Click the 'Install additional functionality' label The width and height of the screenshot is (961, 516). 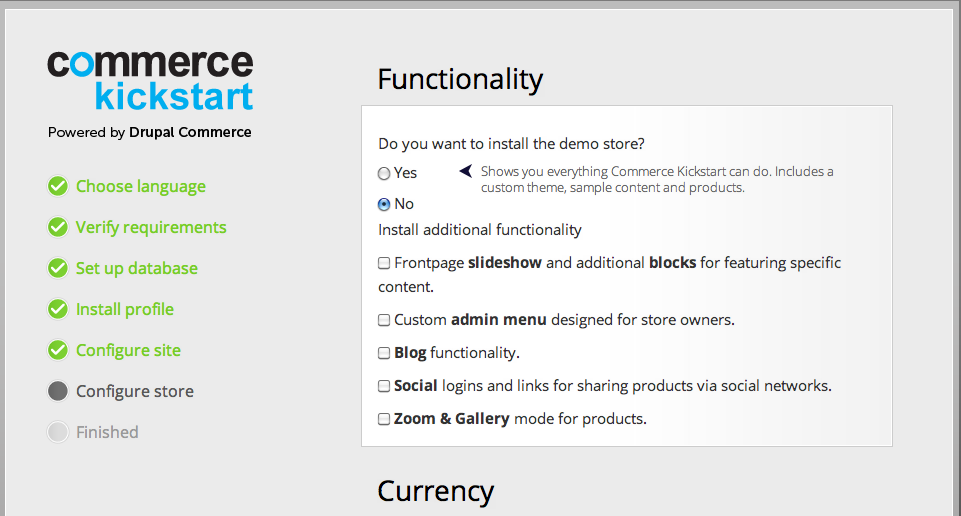tap(480, 230)
